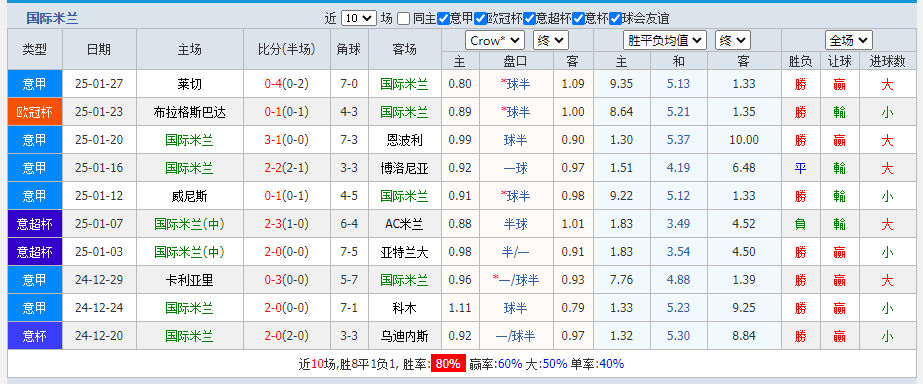
Task: Uncheck the 意甲 filter checkbox
Action: [443, 18]
